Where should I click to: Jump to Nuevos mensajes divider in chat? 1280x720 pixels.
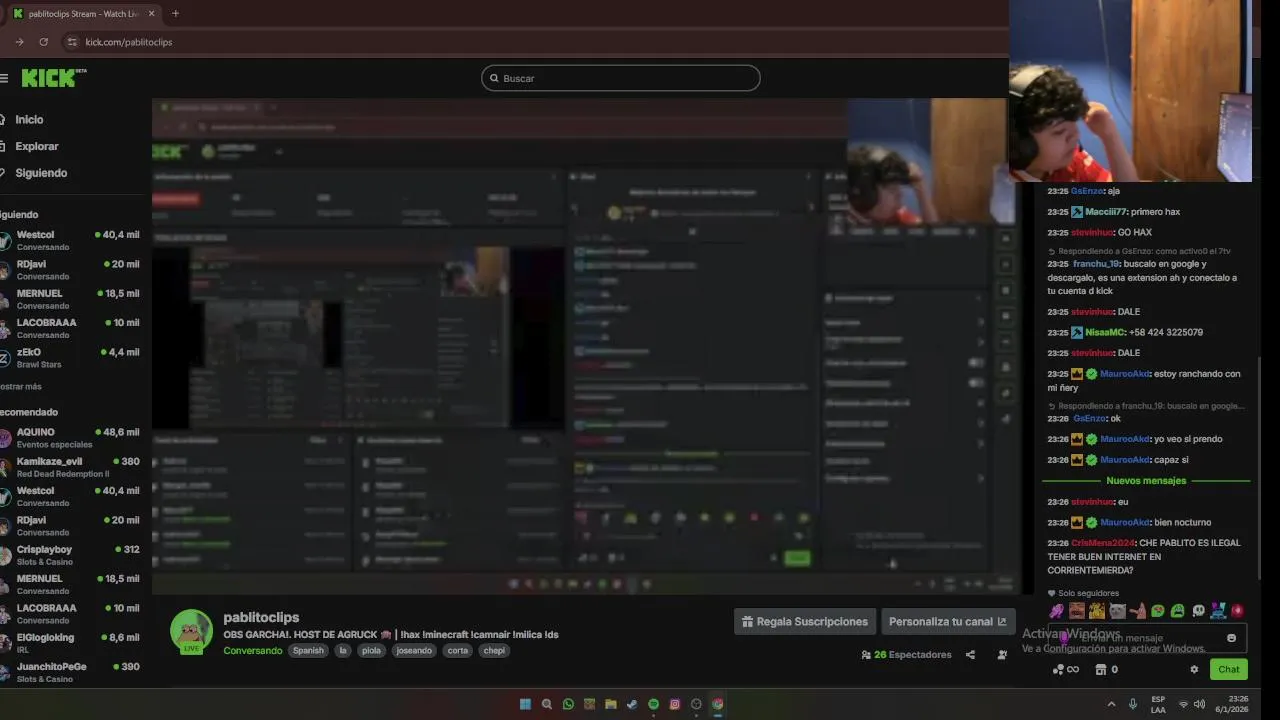1146,481
